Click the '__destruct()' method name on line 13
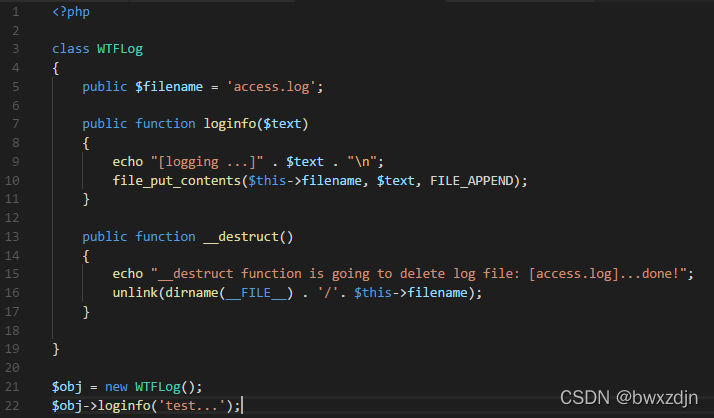This screenshot has width=714, height=418. [248, 237]
